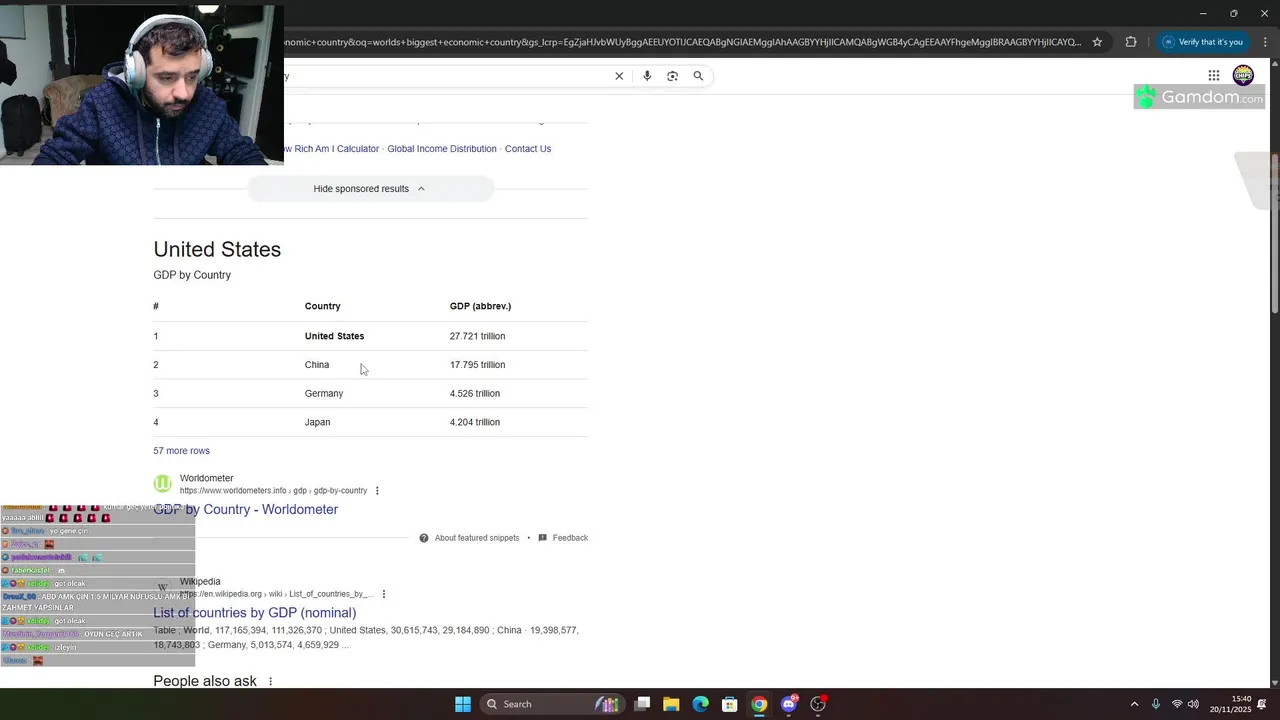Open Task View on taskbar
The height and width of the screenshot is (720, 1280).
(x=642, y=704)
